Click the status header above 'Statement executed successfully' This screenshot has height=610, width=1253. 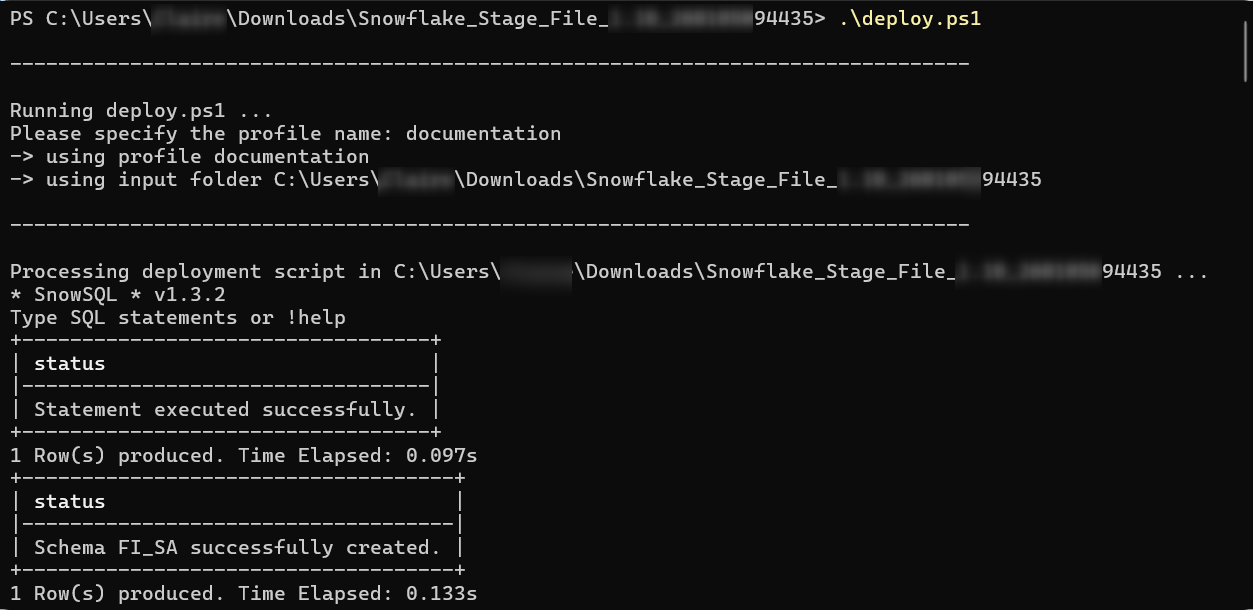tap(69, 363)
